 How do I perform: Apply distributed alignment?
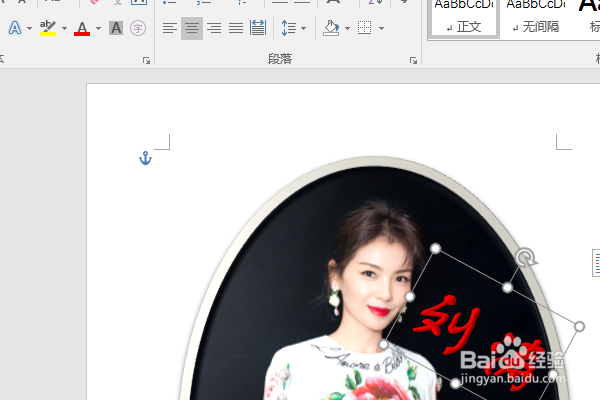(258, 28)
